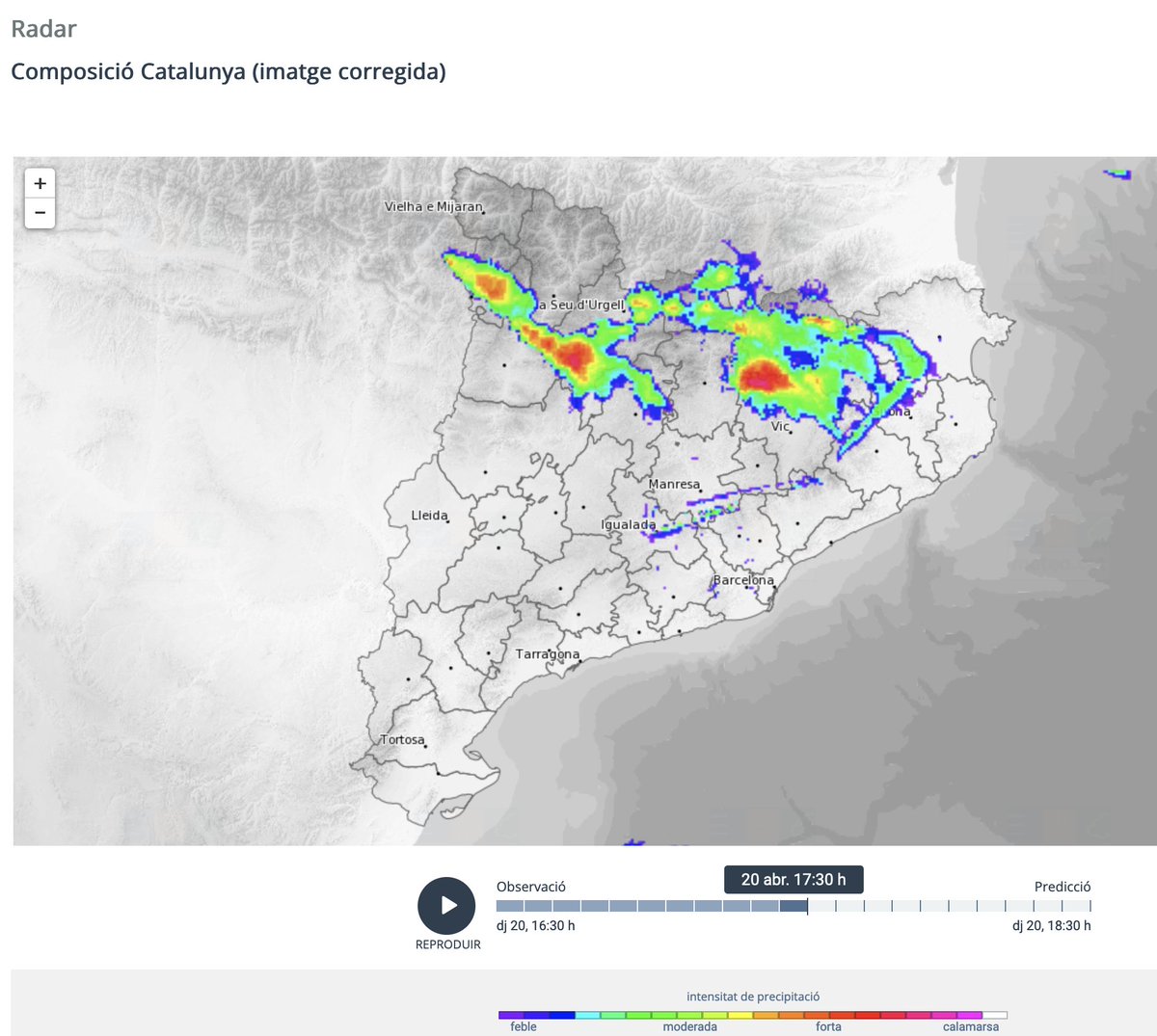
Task: Click the dj 20, 18:30 h end time
Action: [1052, 925]
